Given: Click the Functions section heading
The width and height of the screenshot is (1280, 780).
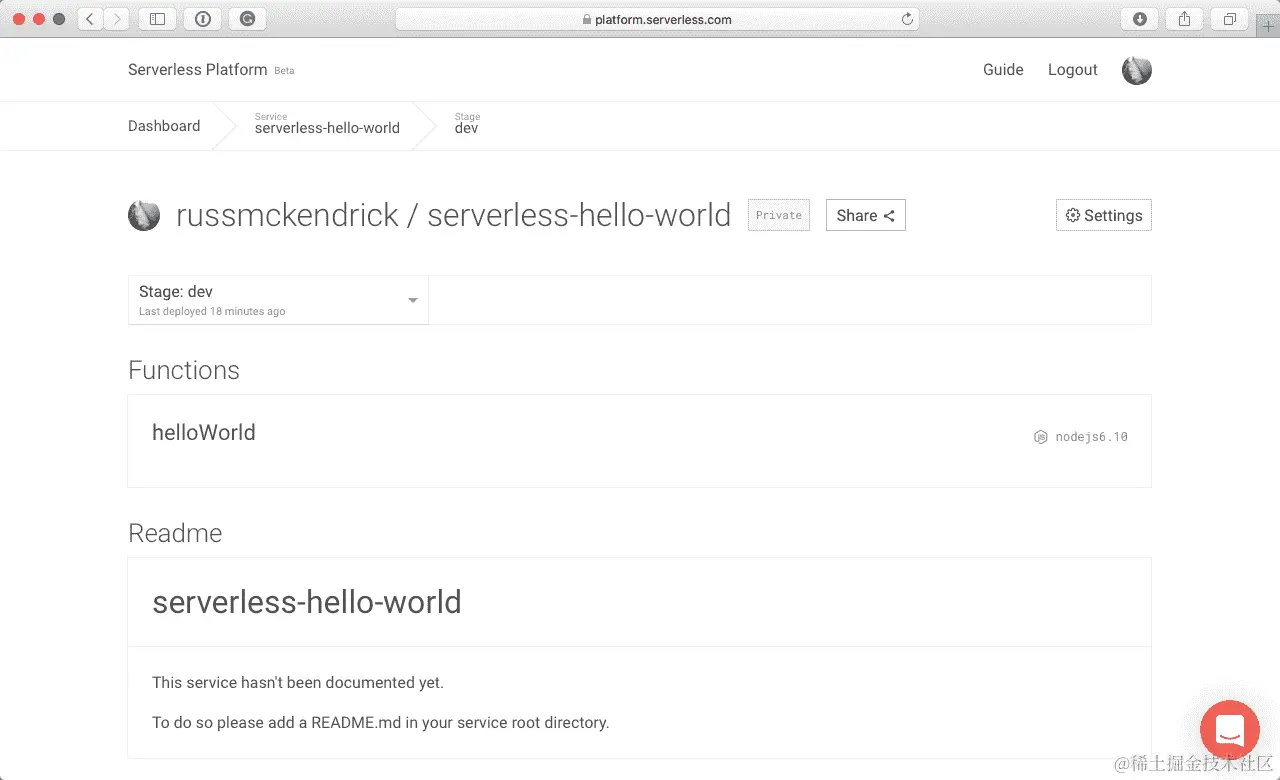Looking at the screenshot, I should 184,370.
